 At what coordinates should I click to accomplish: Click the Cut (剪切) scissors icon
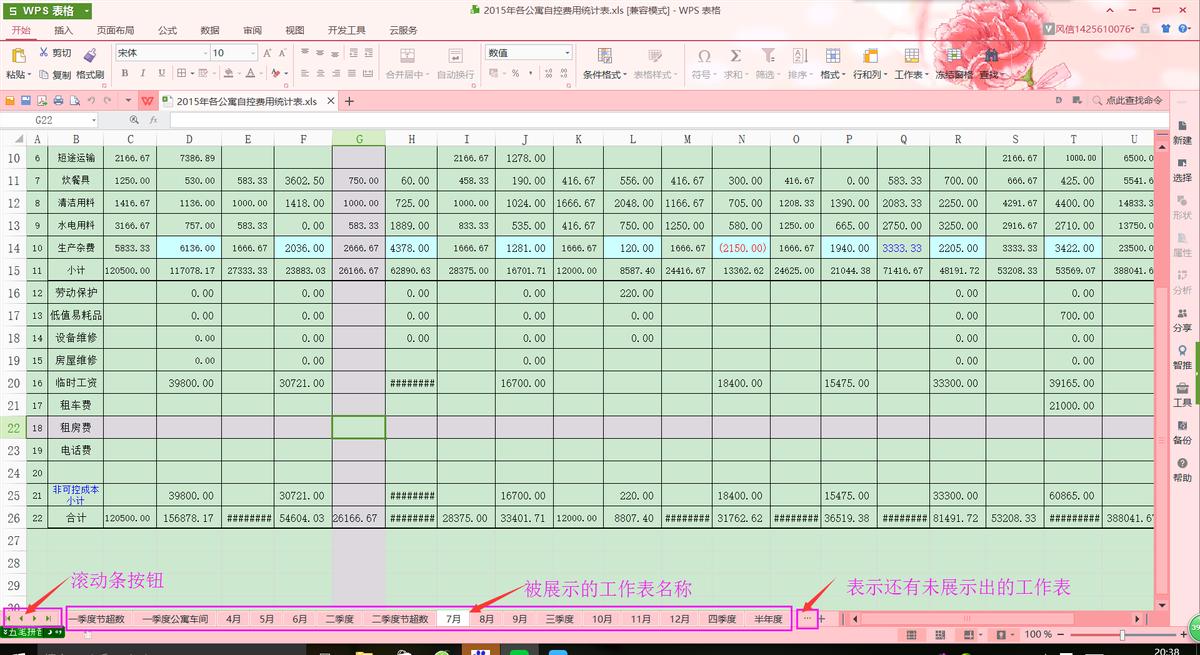44,53
